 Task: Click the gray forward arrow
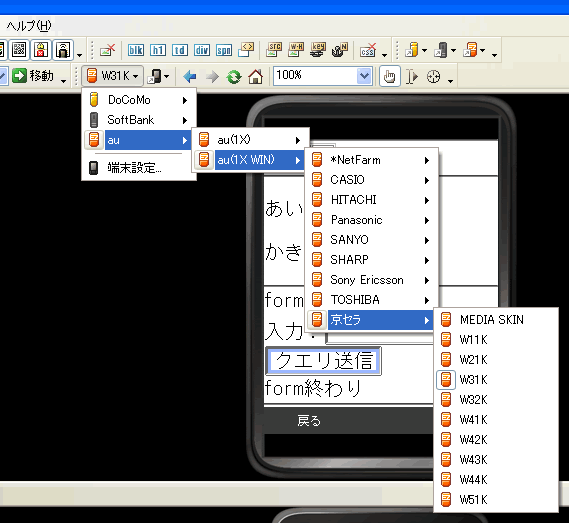coord(212,77)
